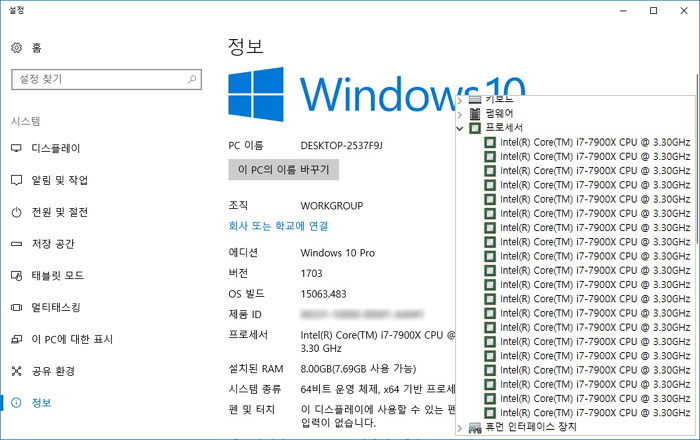The image size is (700, 440).
Task: Expand the 펌웨어 tree node
Action: (460, 114)
